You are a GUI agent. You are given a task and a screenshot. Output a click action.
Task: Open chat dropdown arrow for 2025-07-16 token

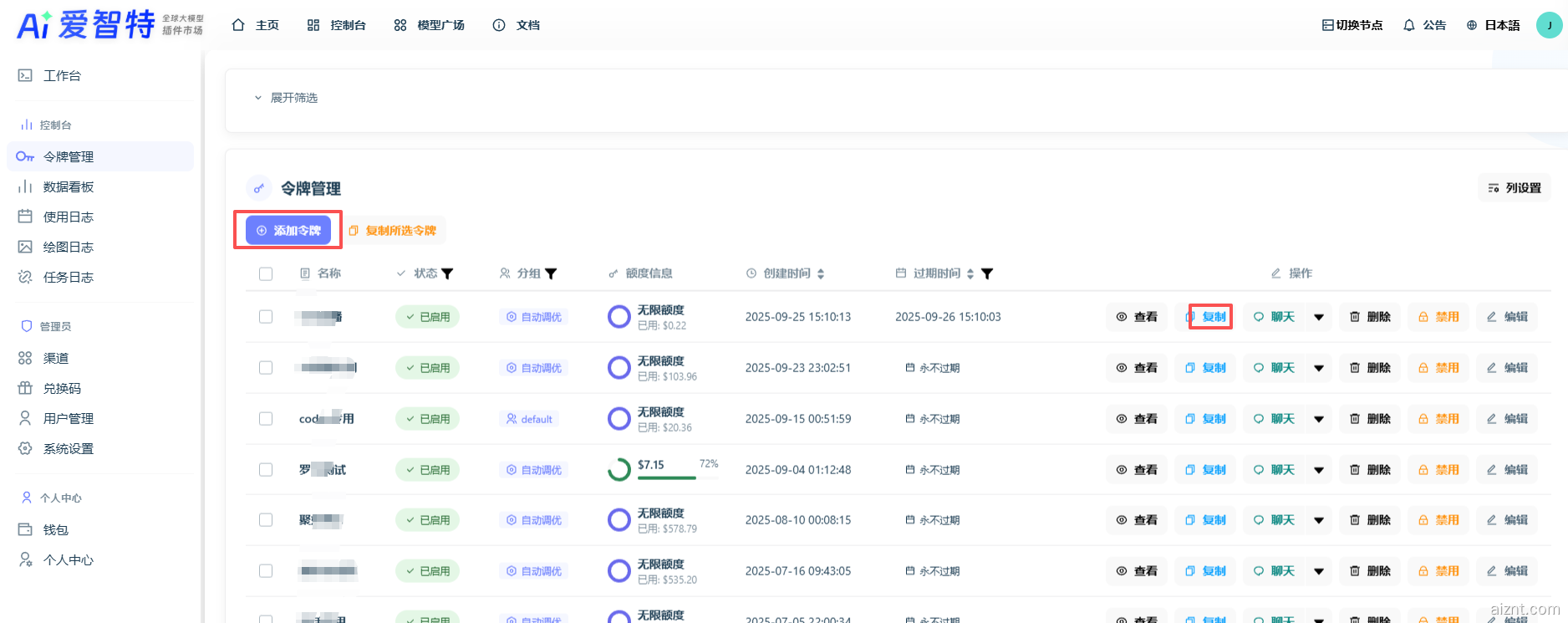click(x=1319, y=571)
